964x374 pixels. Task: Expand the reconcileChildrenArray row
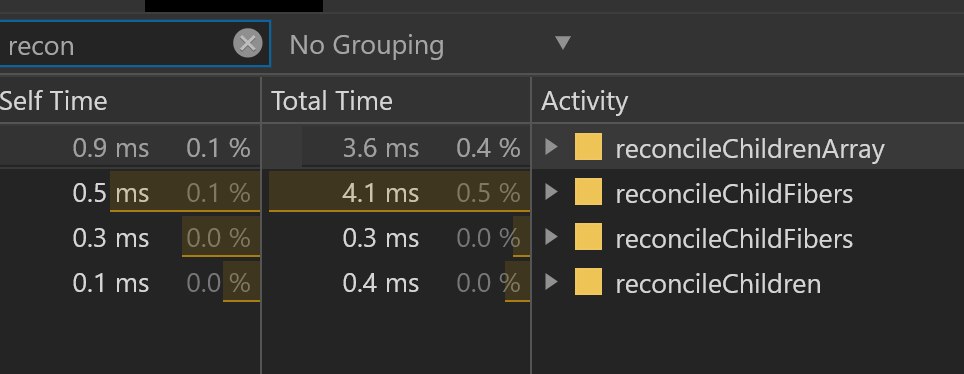point(551,147)
